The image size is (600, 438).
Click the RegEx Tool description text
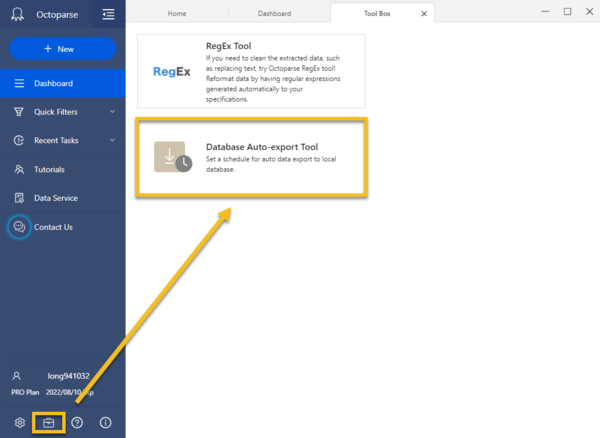[273, 78]
